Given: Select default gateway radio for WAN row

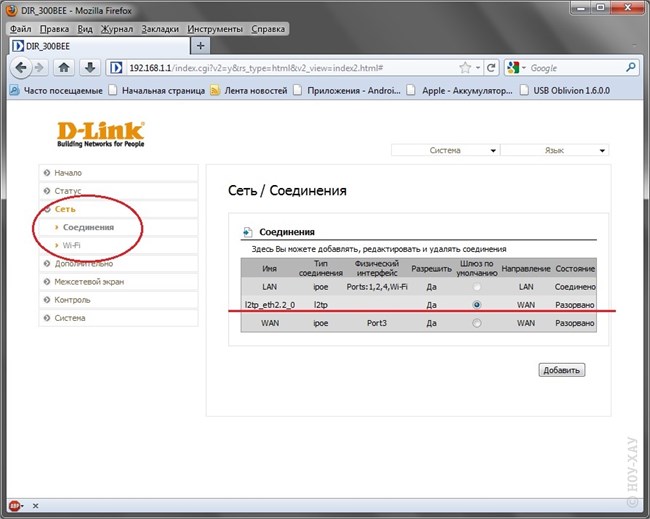Looking at the screenshot, I should coord(477,323).
